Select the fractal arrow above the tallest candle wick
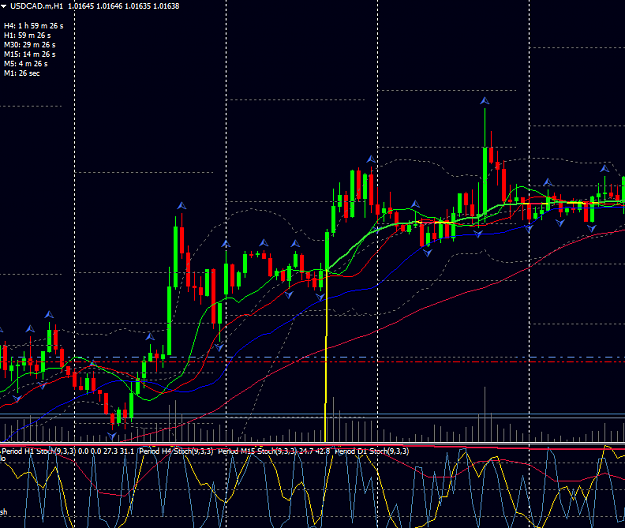 click(x=485, y=101)
